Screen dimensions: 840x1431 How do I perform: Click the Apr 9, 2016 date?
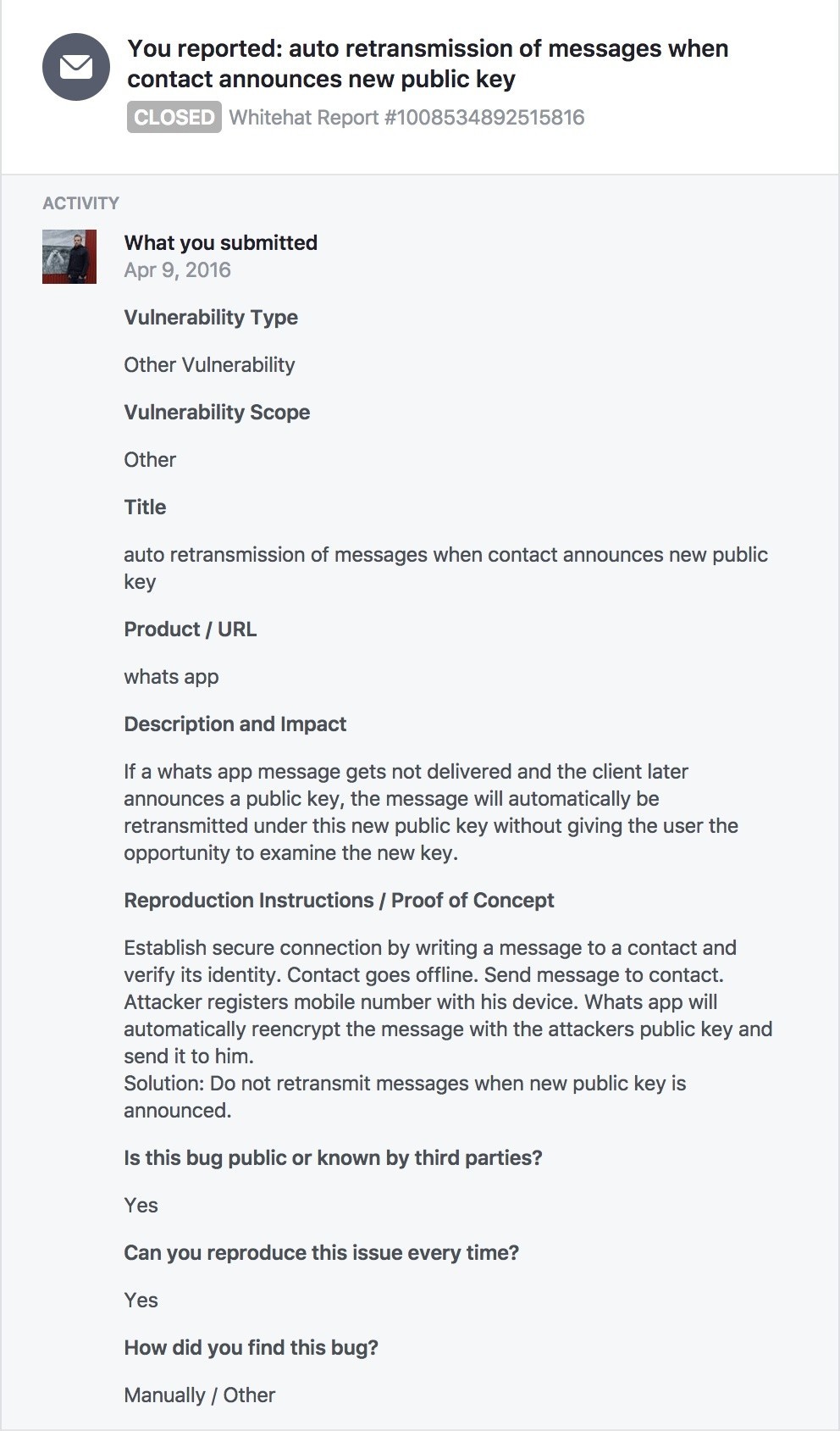(177, 269)
